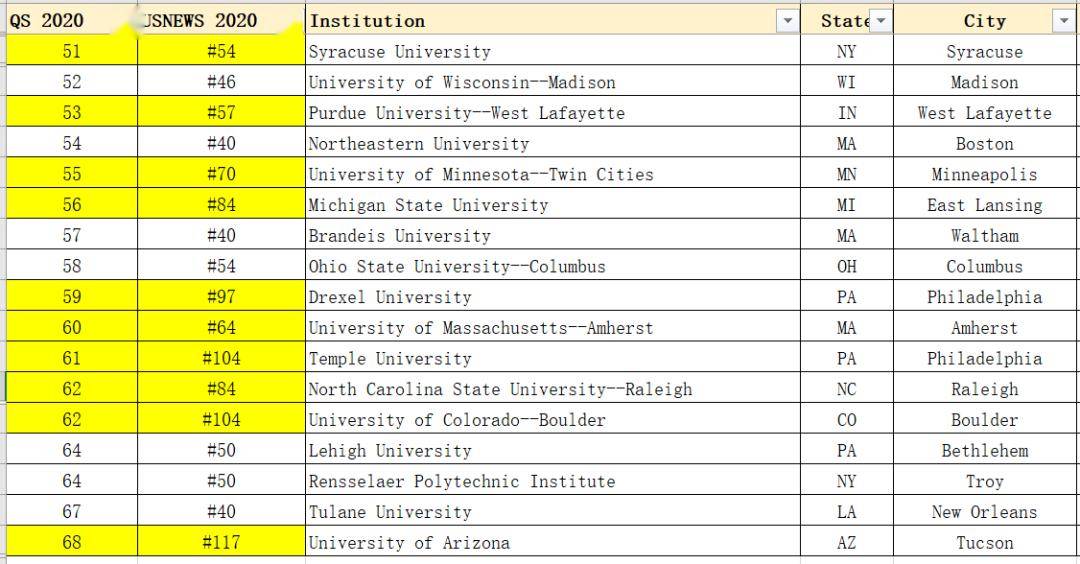The image size is (1080, 564).
Task: Click the #97 USNEWS rank cell
Action: [x=221, y=297]
